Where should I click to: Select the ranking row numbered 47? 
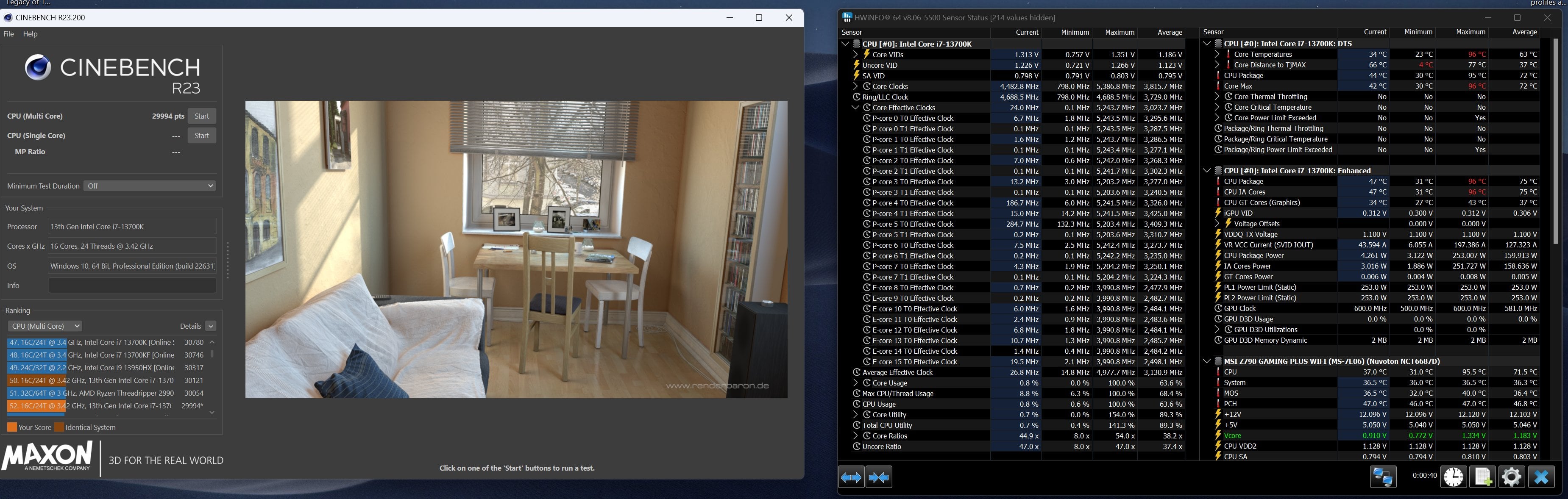click(106, 343)
